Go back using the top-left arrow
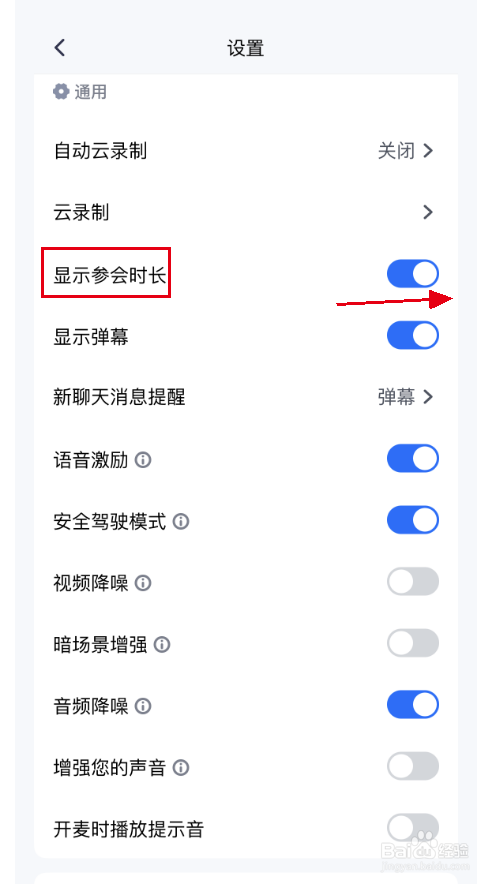This screenshot has width=498, height=884. 60,48
